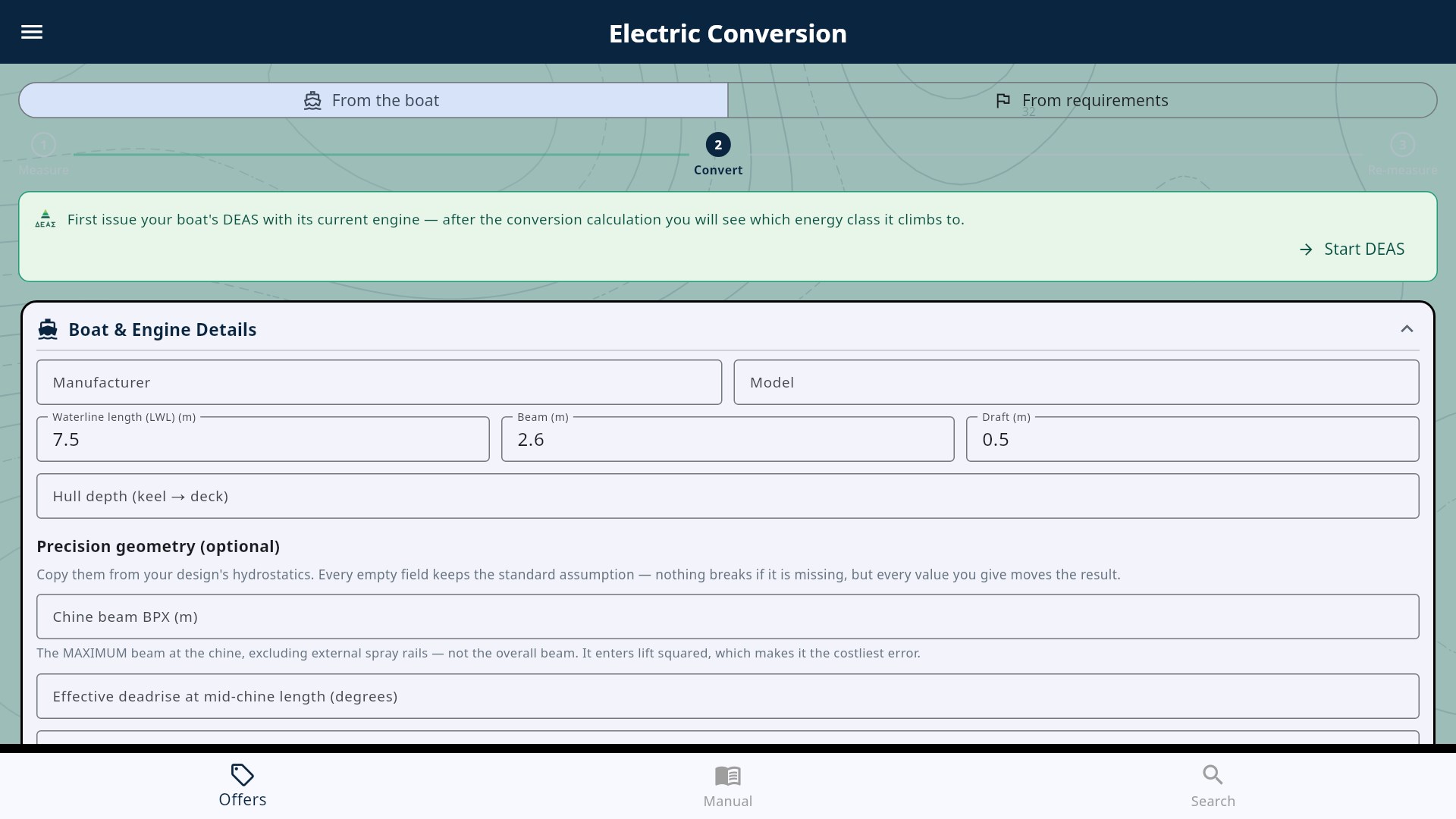1456x819 pixels.
Task: Click the Hull depth keel to deck field
Action: [728, 496]
